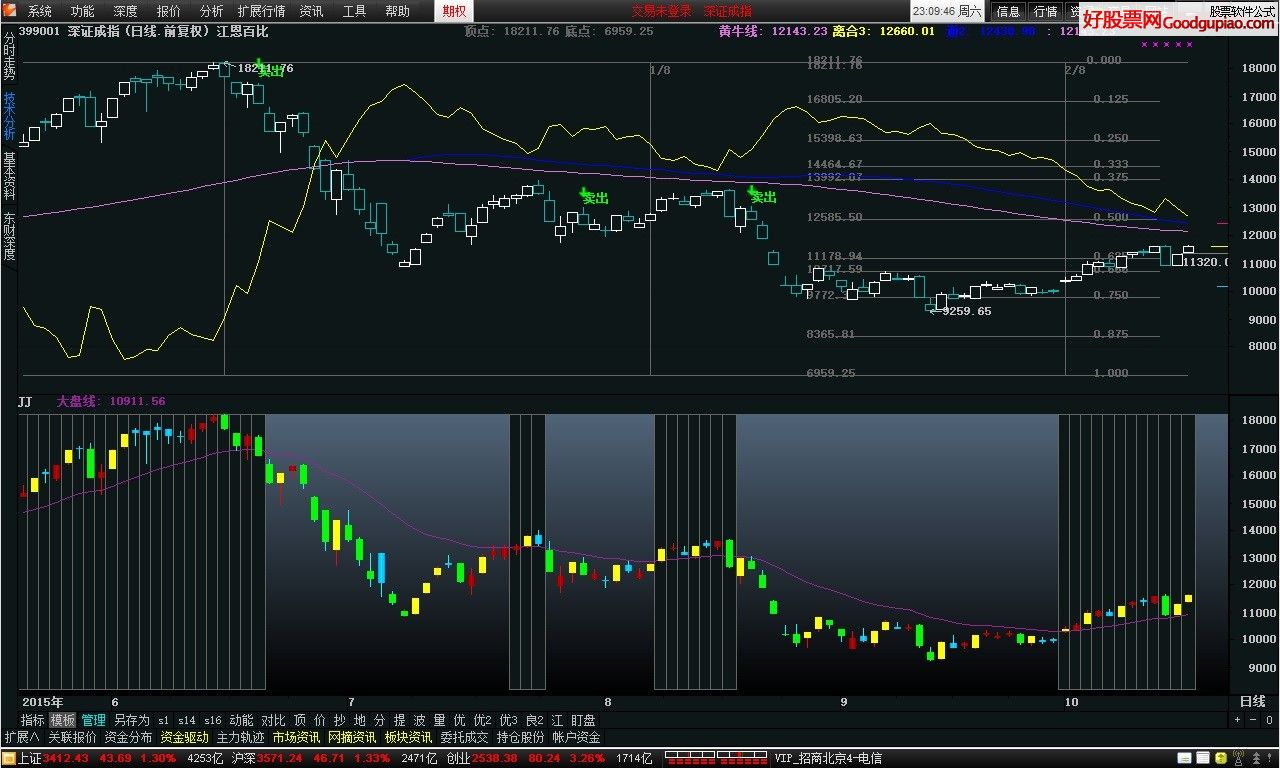Image resolution: width=1280 pixels, height=768 pixels.
Task: Open the 工具 menu
Action: [355, 11]
